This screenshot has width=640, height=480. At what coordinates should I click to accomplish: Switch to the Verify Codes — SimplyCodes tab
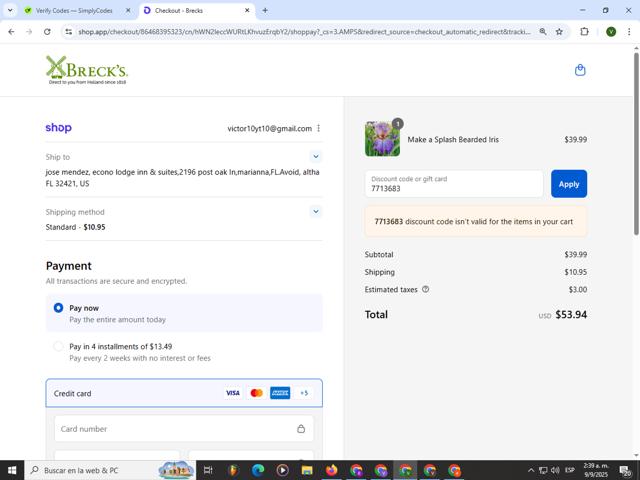pyautogui.click(x=74, y=11)
